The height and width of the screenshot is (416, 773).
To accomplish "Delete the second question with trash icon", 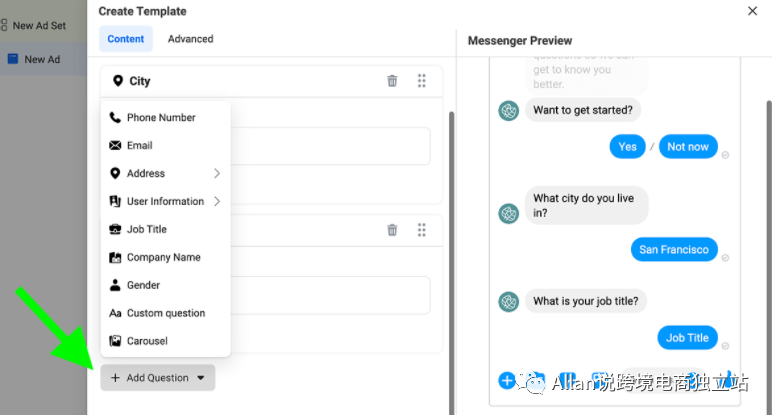I will 392,230.
